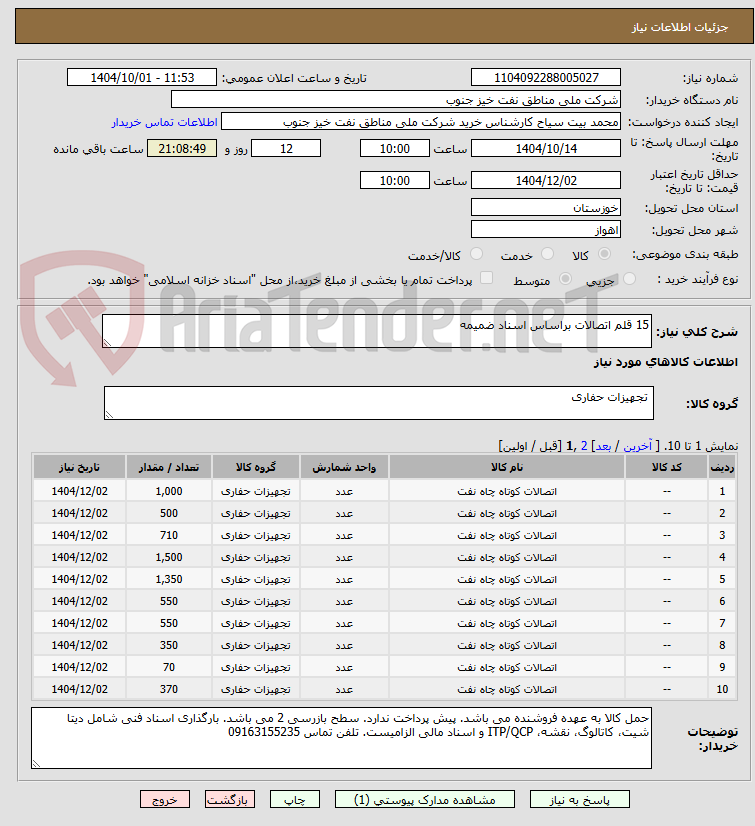Screen dimensions: 755x826
Task: Go to page 2 of results
Action: [584, 446]
